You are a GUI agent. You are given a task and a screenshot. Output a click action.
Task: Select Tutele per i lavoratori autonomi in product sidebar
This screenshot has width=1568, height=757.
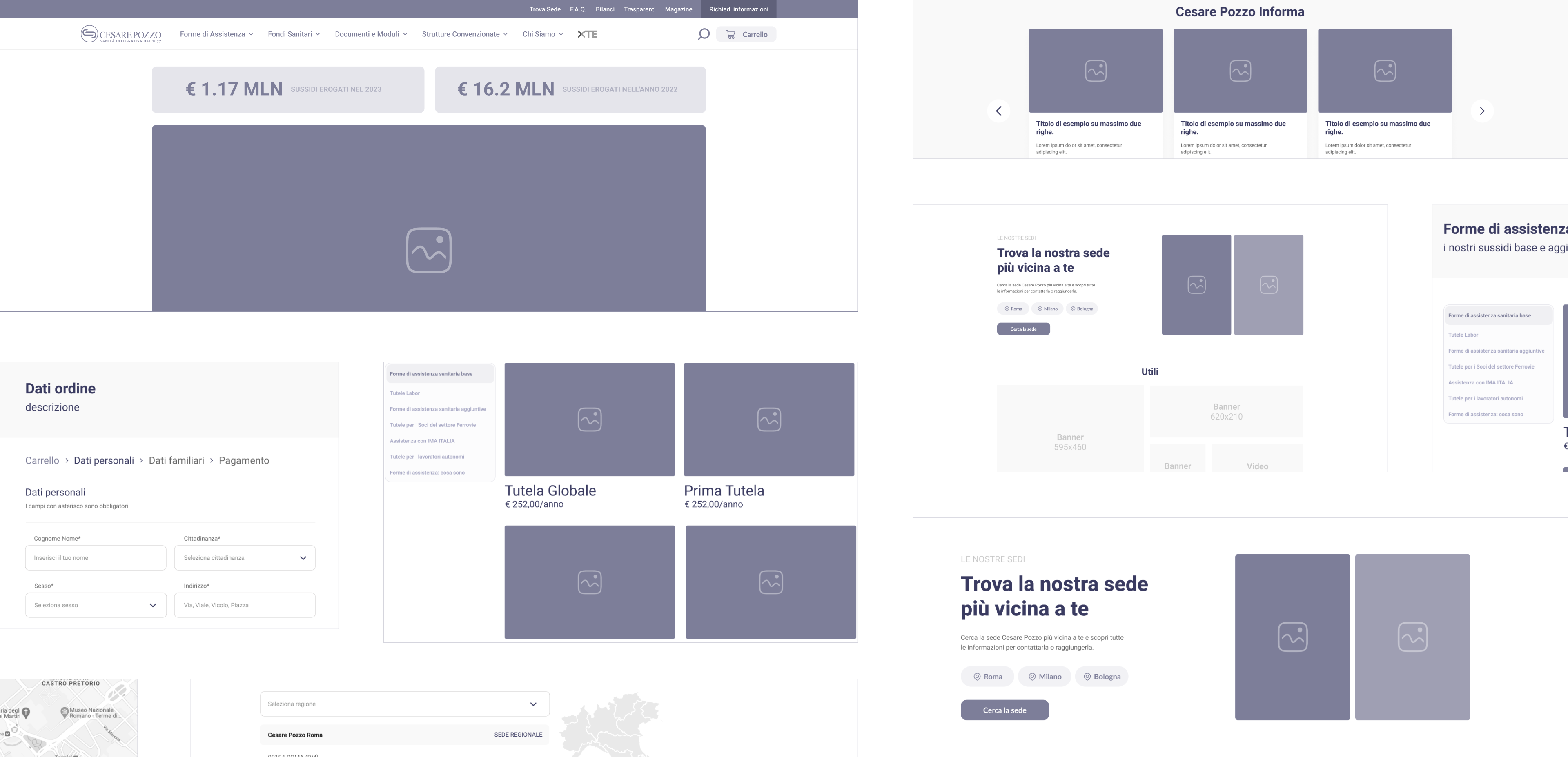tap(427, 456)
